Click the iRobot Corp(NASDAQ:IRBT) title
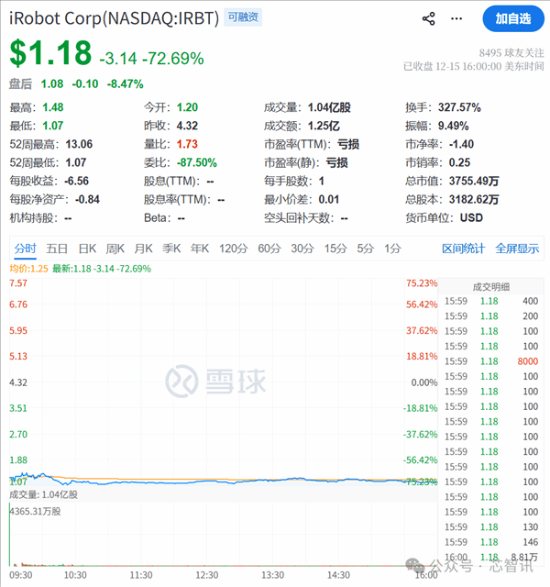The width and height of the screenshot is (550, 587). [114, 18]
